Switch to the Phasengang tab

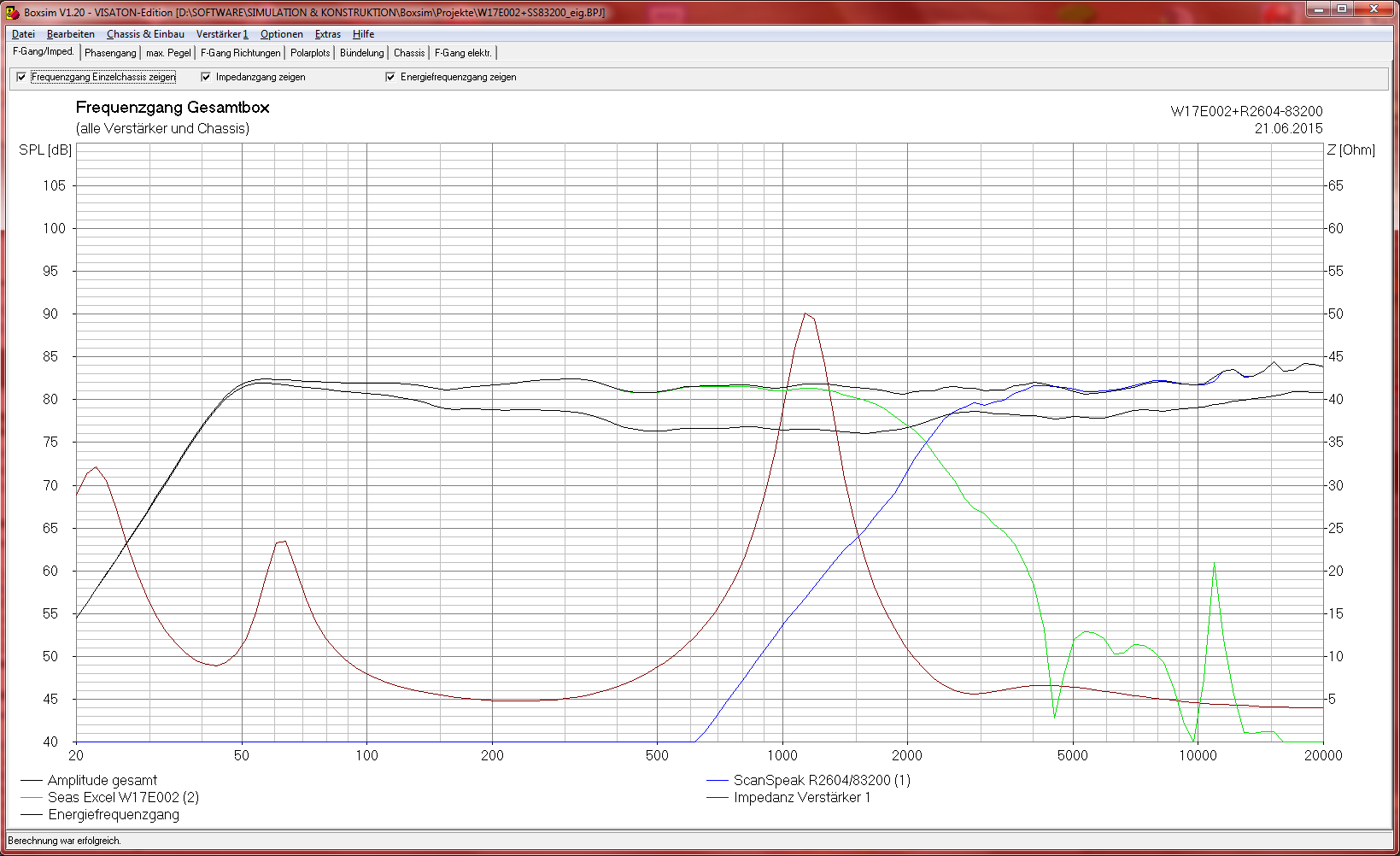pos(110,53)
